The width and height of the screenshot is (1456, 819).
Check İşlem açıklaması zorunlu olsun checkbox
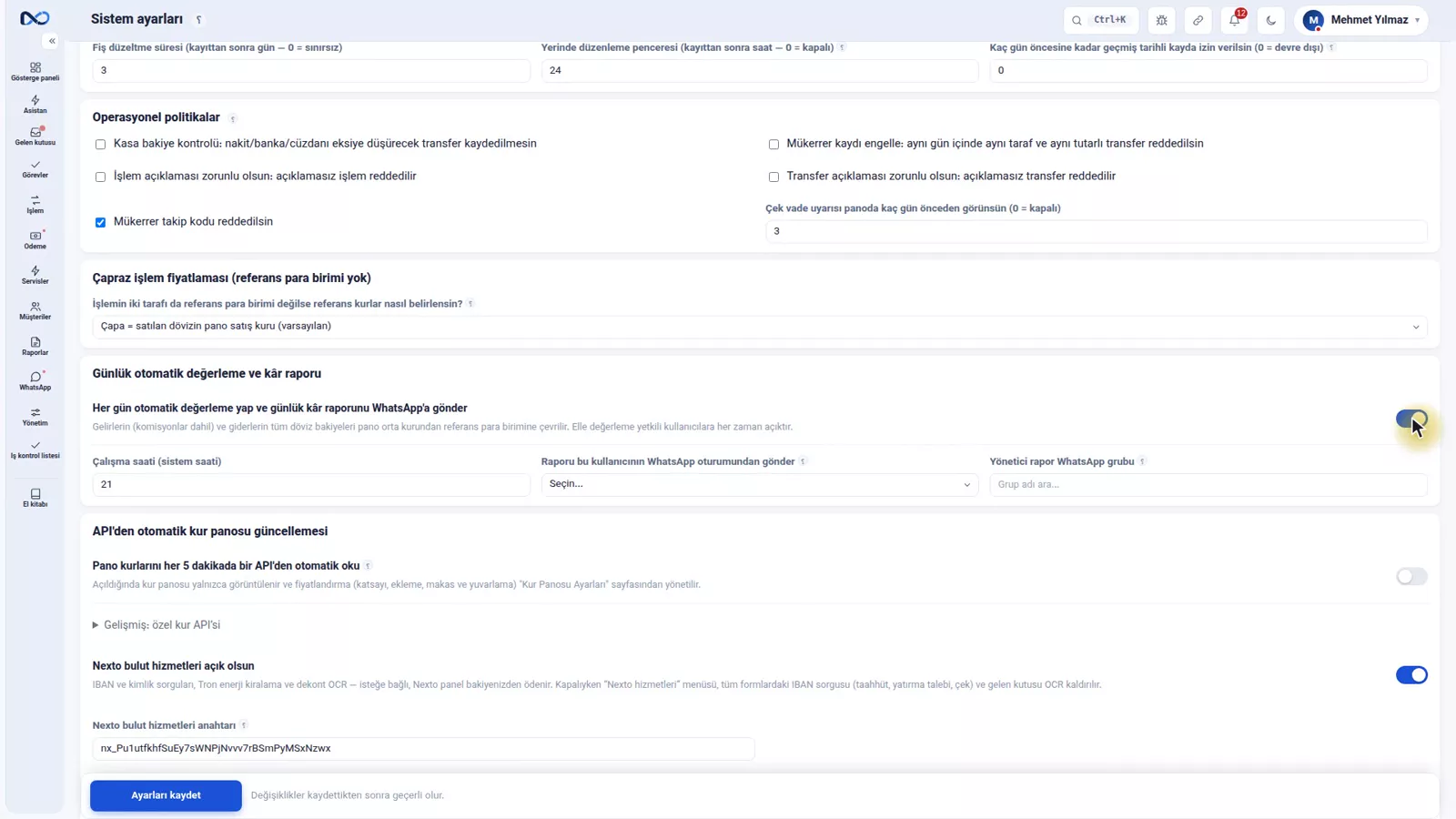click(x=100, y=177)
